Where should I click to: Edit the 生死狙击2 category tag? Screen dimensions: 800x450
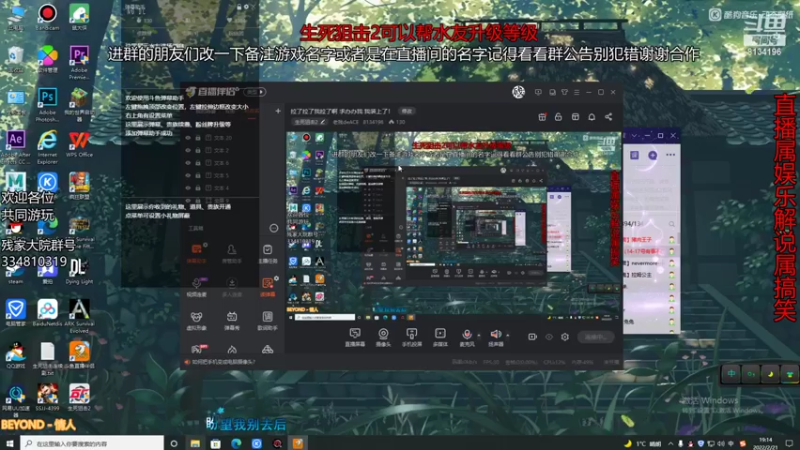309,122
